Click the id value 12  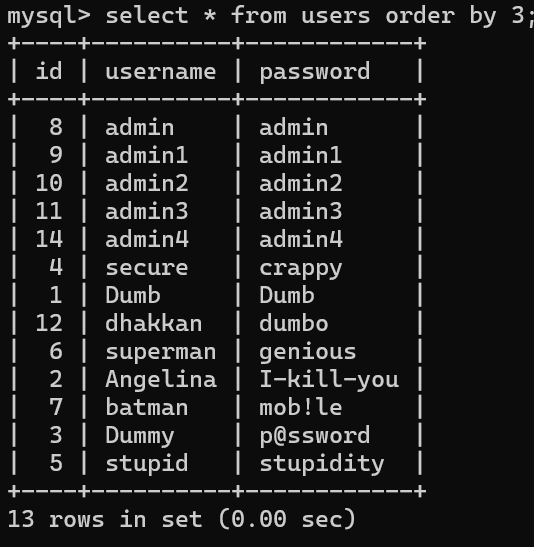[49, 323]
